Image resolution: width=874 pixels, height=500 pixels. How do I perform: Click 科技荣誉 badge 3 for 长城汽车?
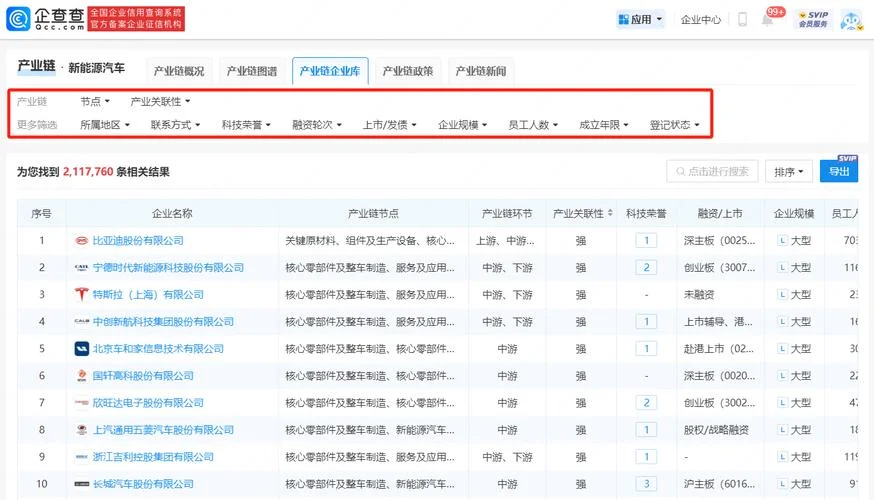pyautogui.click(x=646, y=484)
